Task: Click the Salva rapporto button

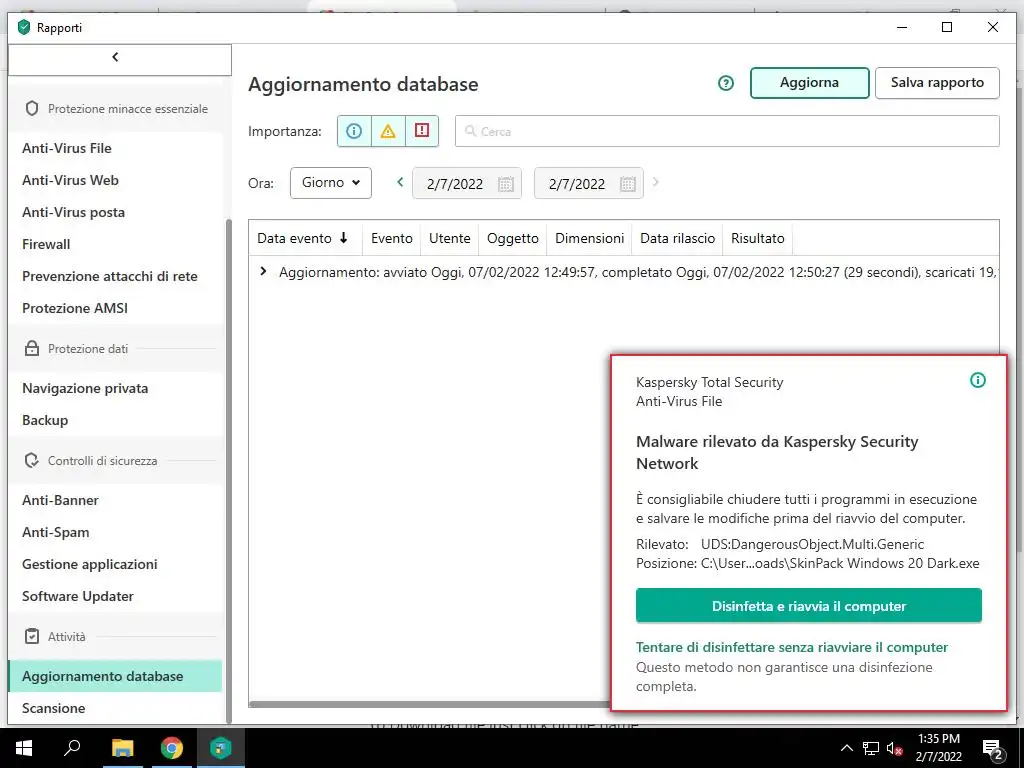Action: pos(937,83)
